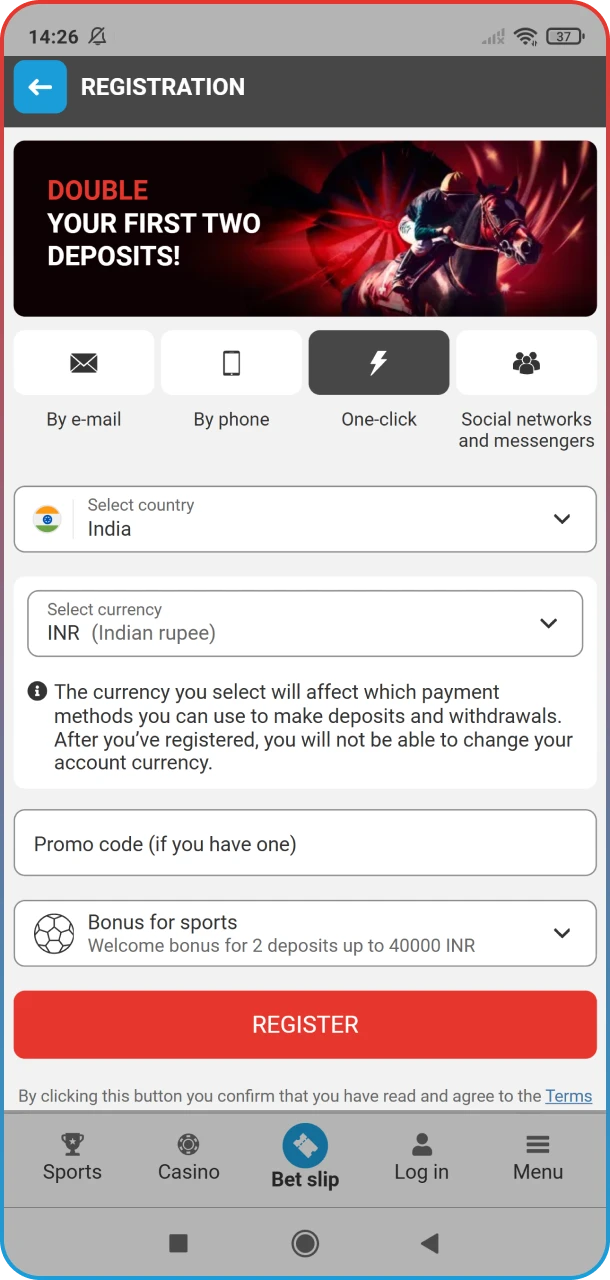The width and height of the screenshot is (610, 1280).
Task: Tap the Log in person icon
Action: [x=422, y=1144]
